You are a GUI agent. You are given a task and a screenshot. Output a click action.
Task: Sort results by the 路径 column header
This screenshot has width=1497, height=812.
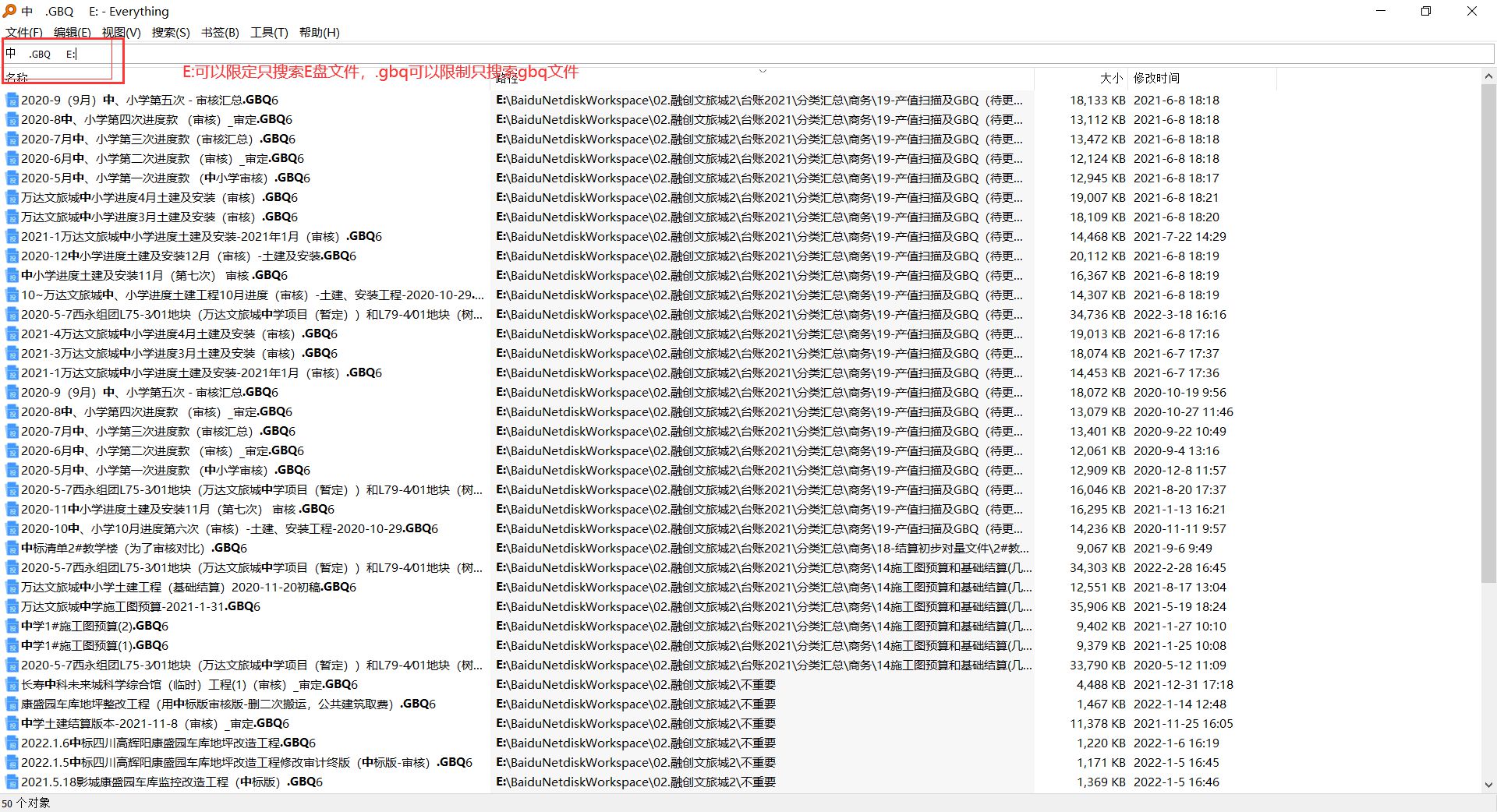pos(763,78)
